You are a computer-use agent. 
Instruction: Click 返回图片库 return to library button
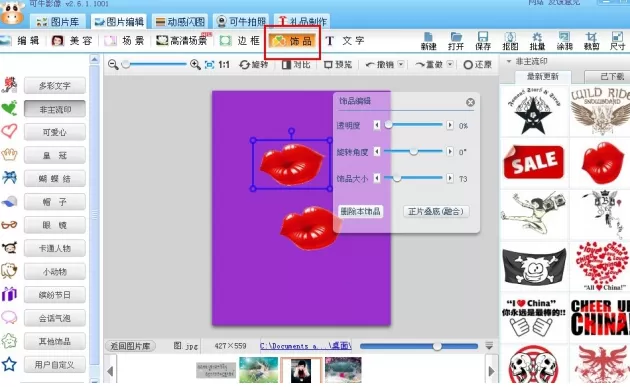pos(130,346)
